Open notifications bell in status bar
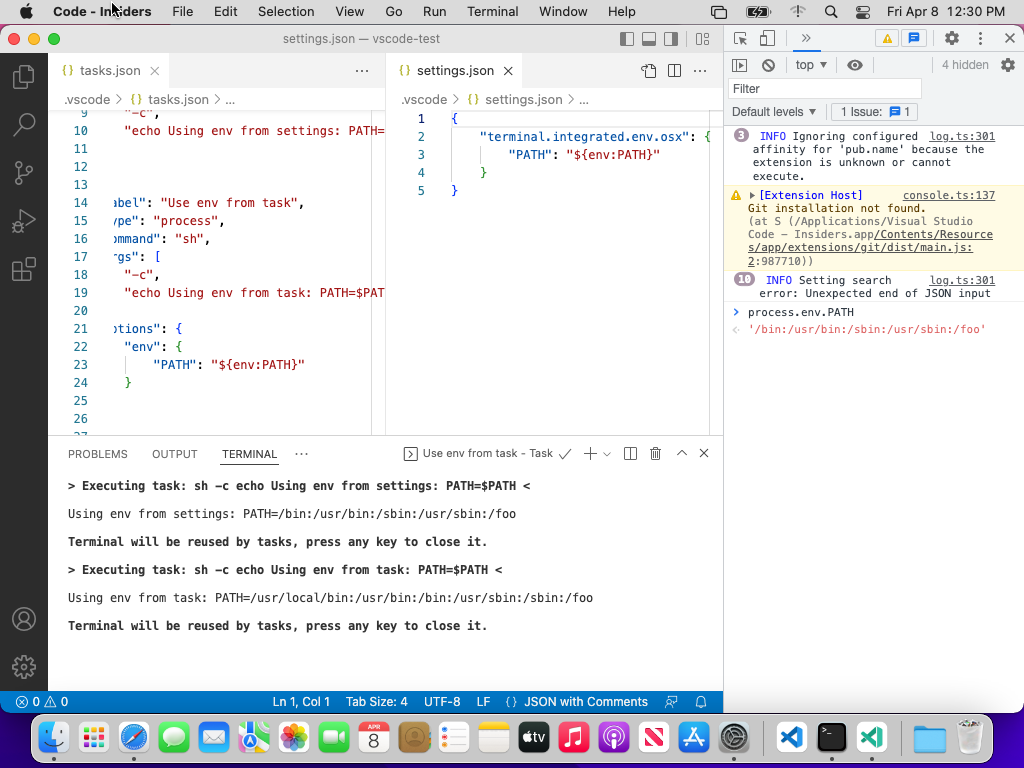Screen dimensions: 1024x768 (x=701, y=701)
